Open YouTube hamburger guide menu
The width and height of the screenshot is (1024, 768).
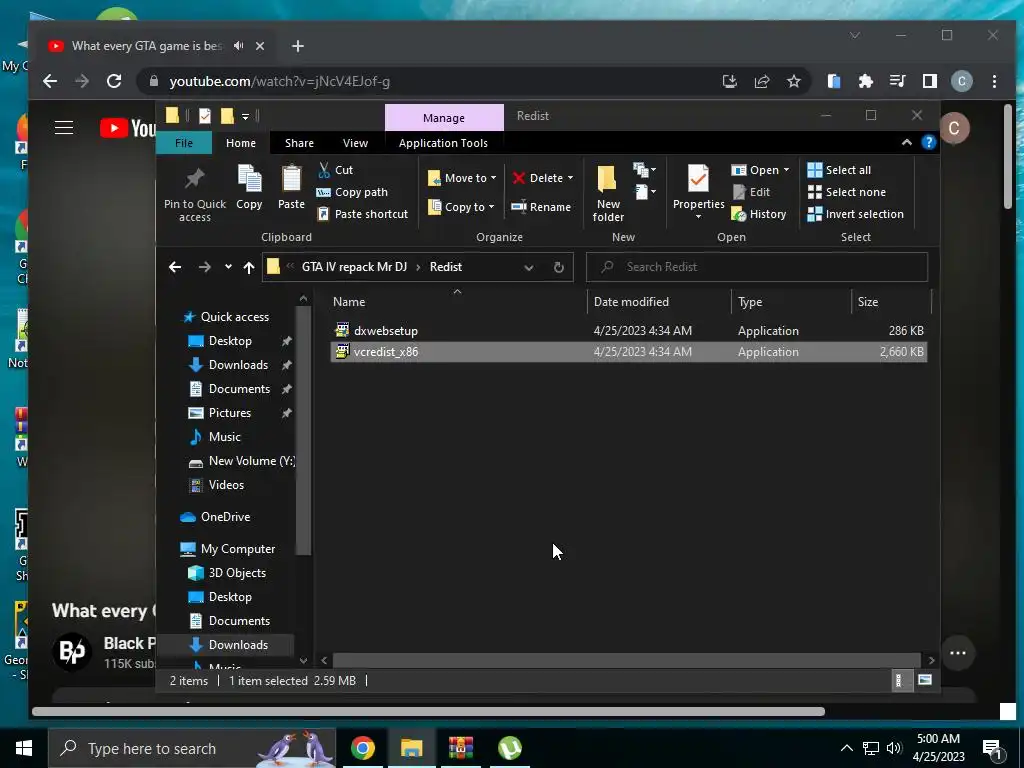click(x=64, y=127)
